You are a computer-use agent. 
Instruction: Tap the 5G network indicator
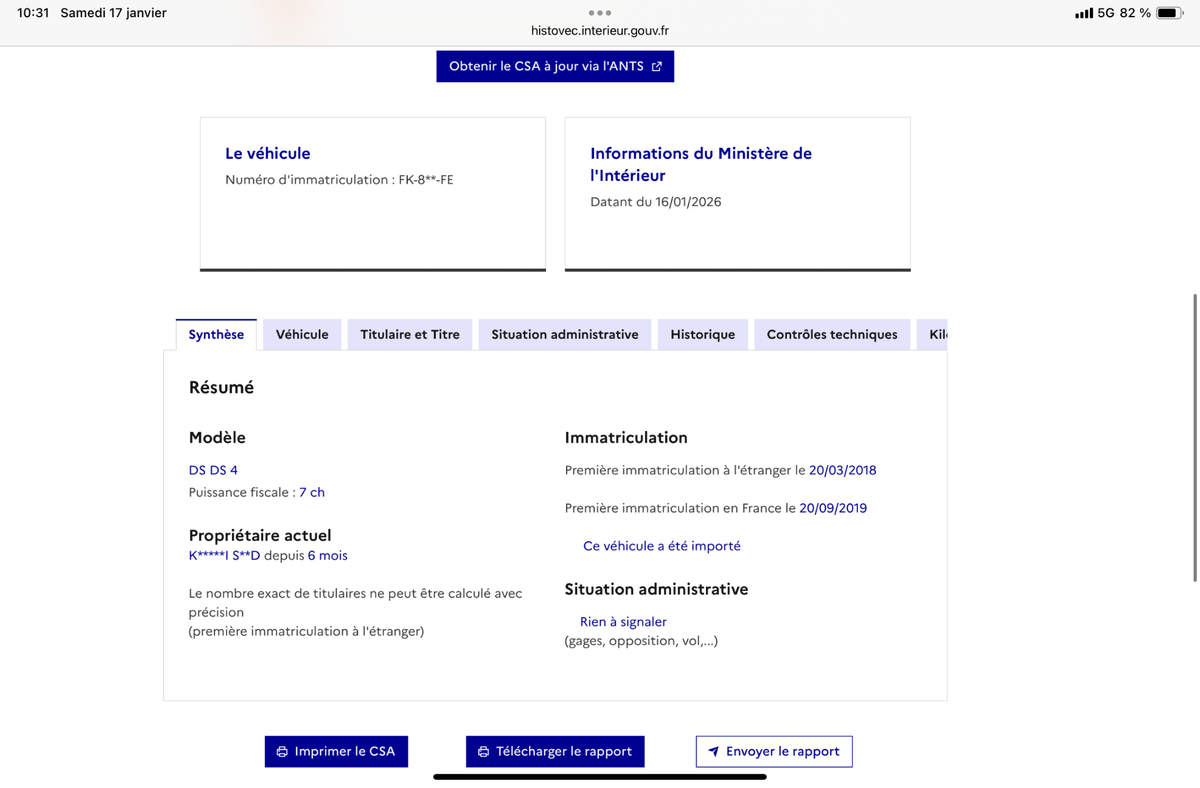(x=1106, y=13)
